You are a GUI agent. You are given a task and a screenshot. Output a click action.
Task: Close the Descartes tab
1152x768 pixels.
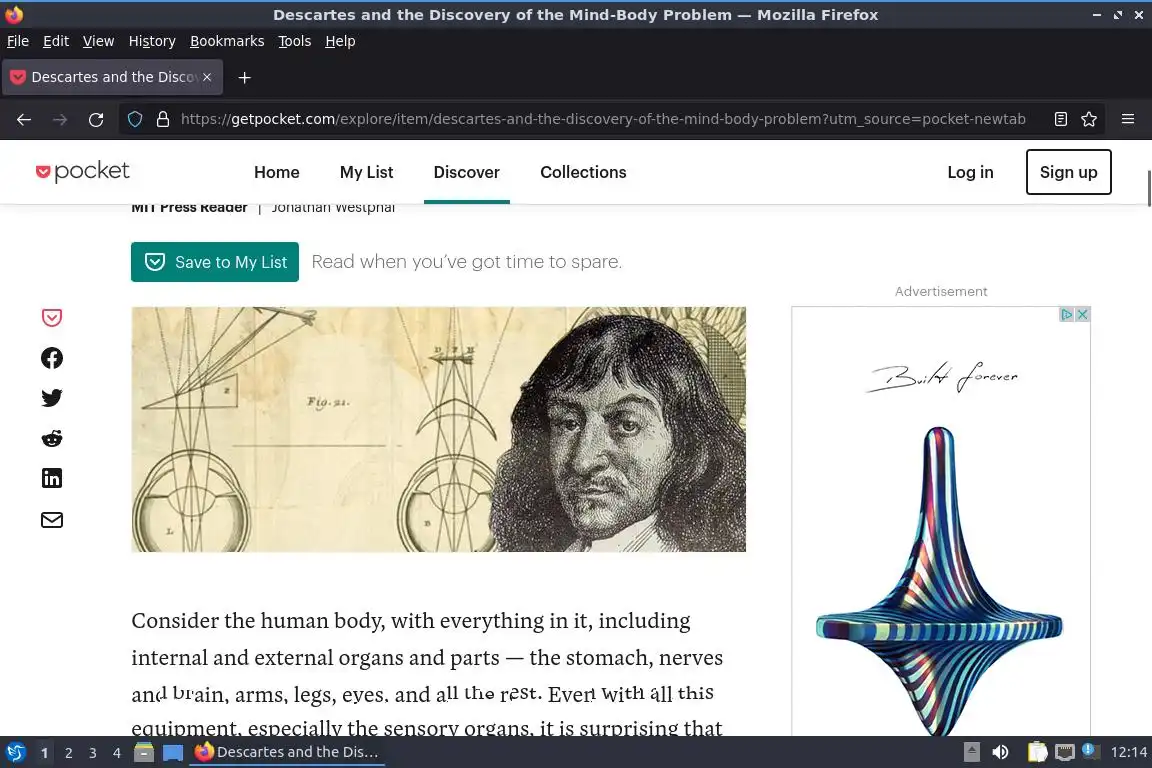[x=207, y=76]
